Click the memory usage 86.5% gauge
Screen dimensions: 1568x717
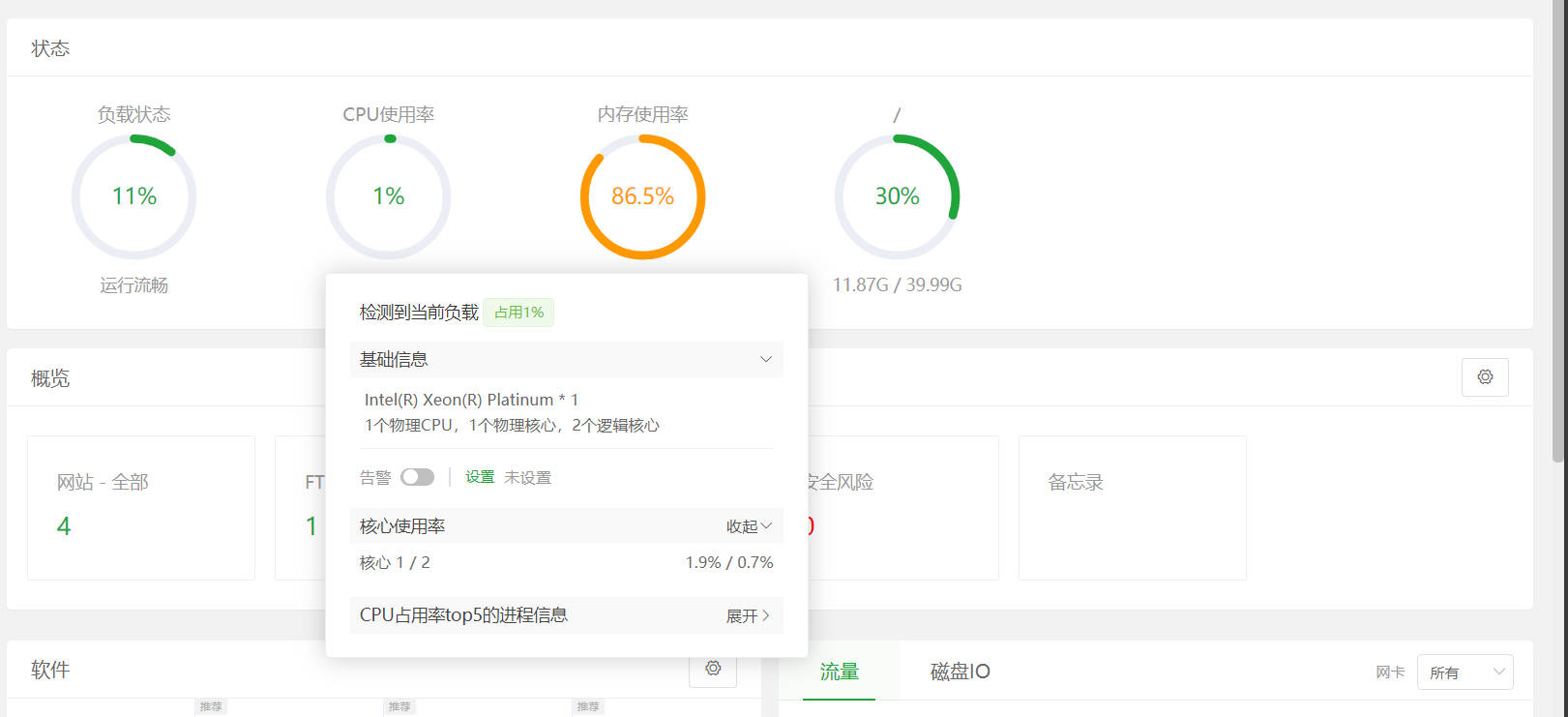[x=642, y=196]
